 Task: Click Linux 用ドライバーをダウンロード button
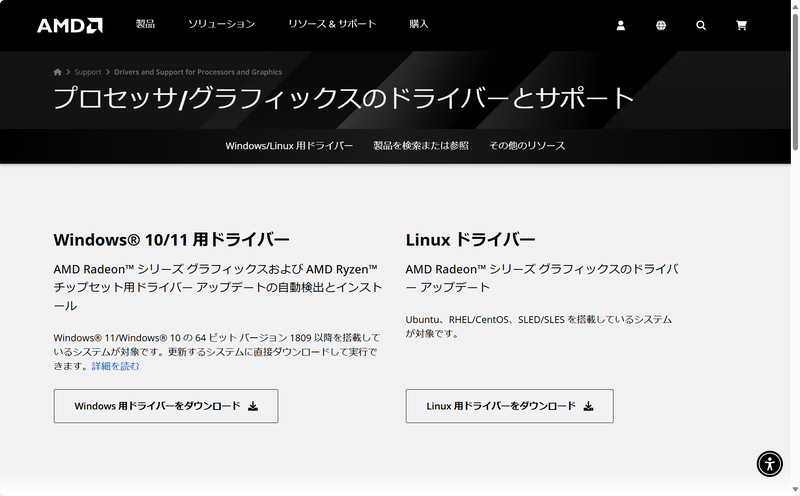coord(510,406)
